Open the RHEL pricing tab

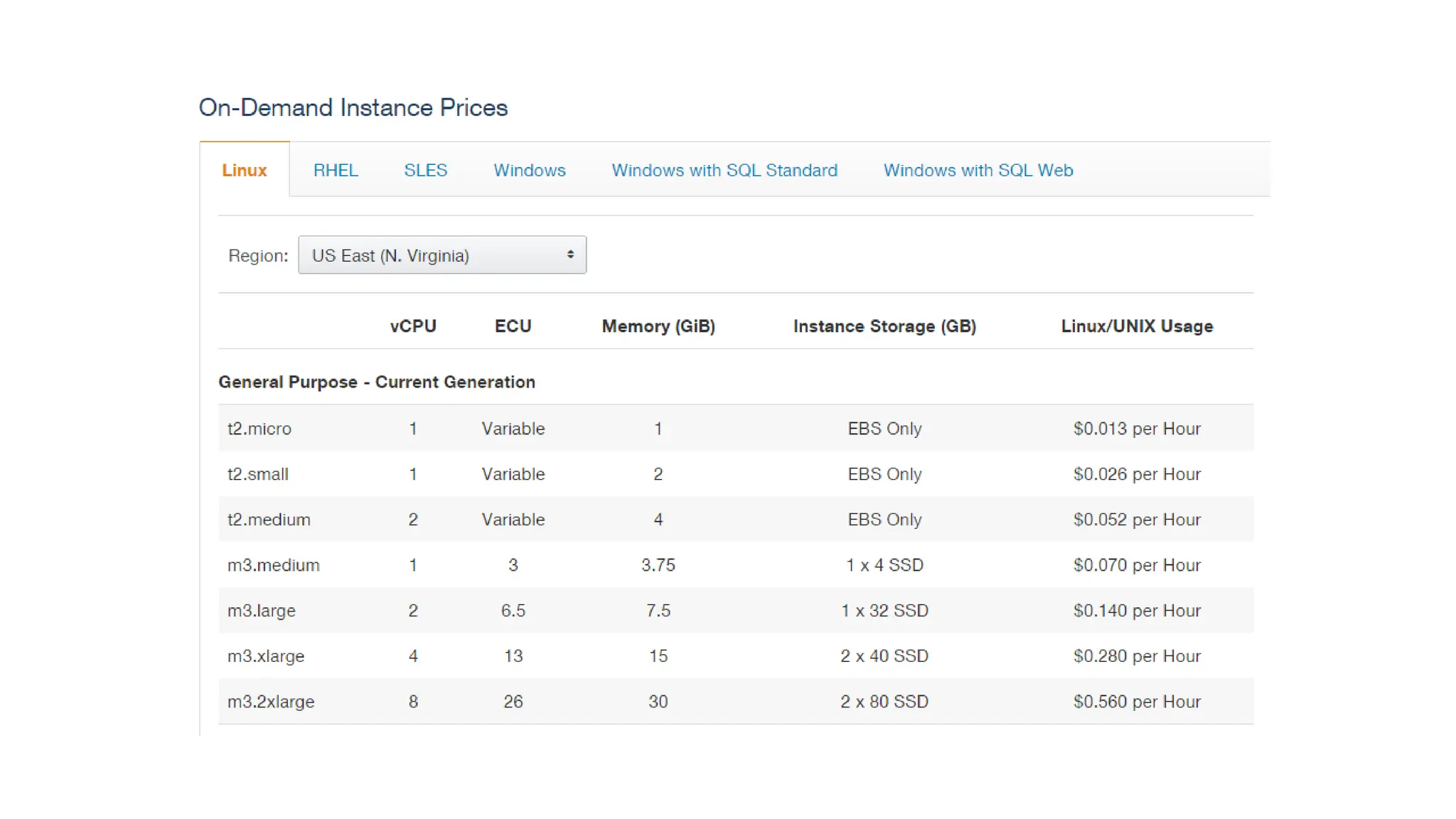pyautogui.click(x=336, y=171)
